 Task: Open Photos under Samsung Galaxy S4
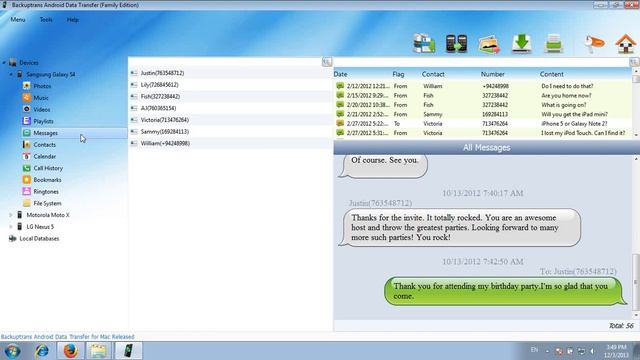(42, 86)
